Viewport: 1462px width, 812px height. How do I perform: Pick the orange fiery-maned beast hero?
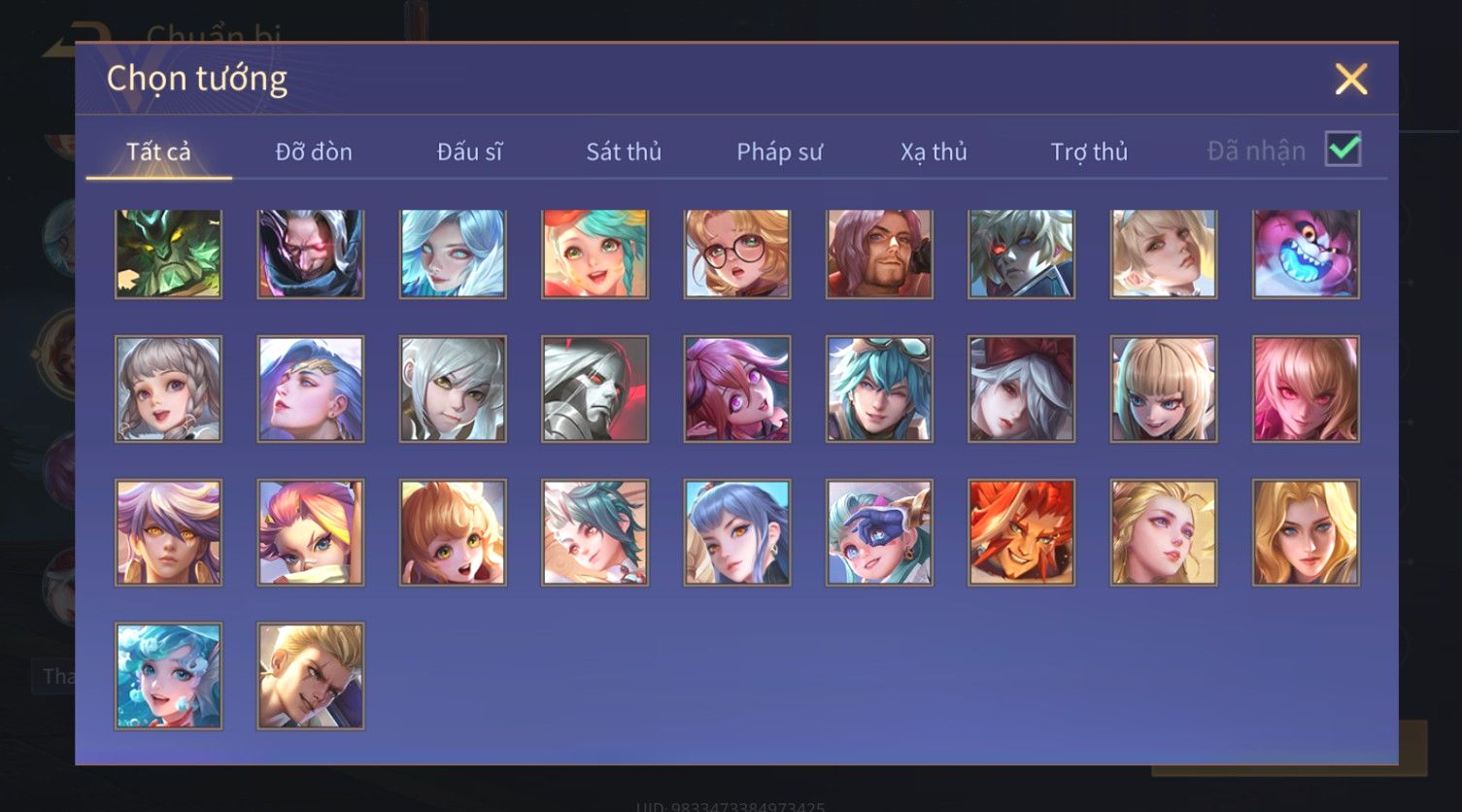tap(1021, 532)
